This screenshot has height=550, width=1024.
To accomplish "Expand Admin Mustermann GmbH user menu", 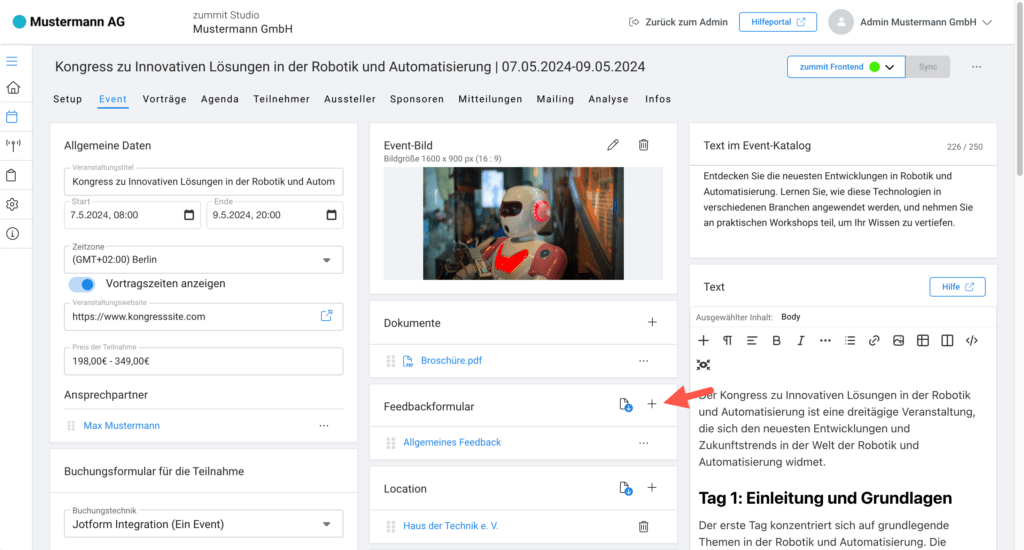I will [986, 22].
